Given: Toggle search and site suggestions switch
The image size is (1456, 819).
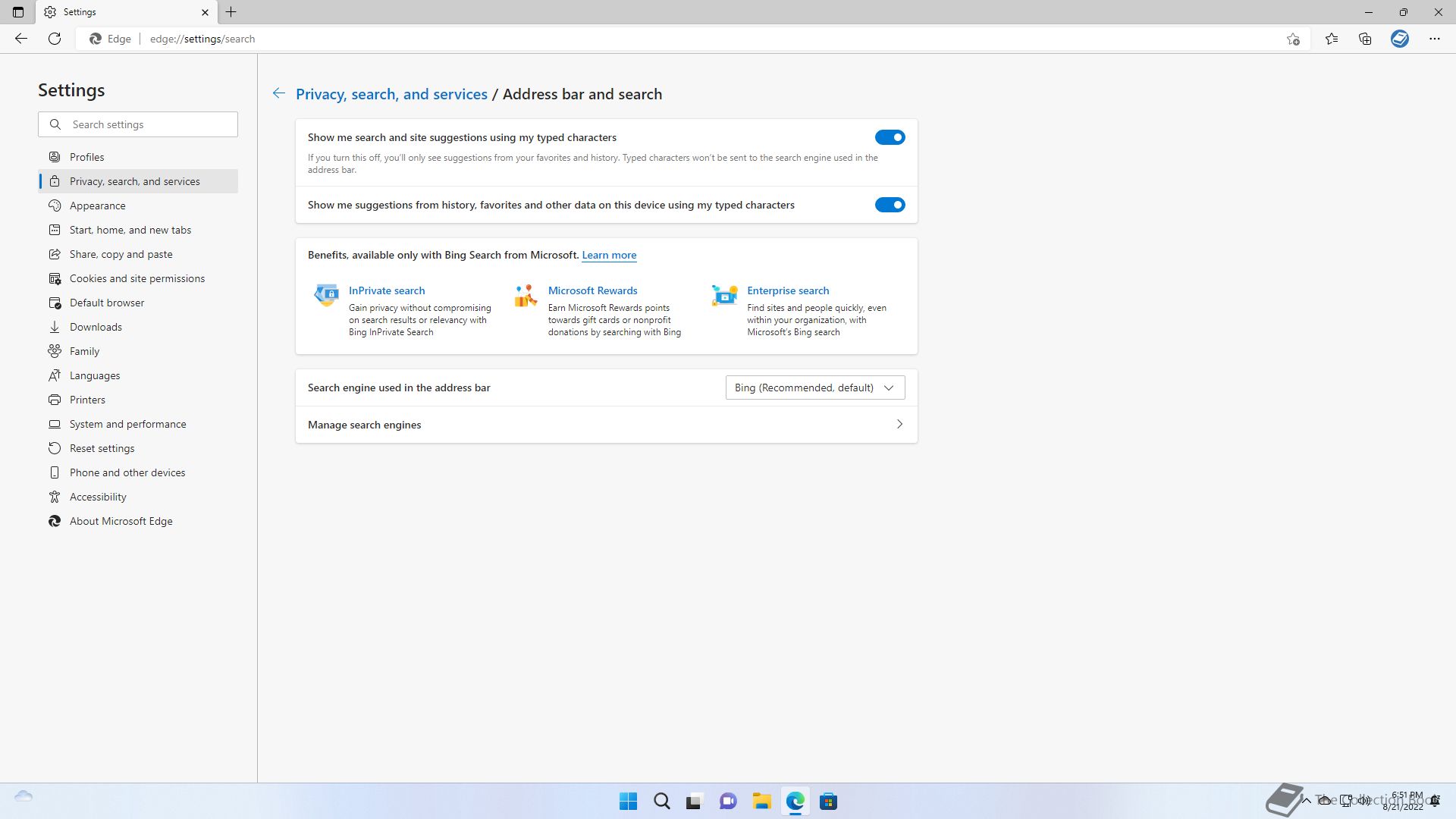Looking at the screenshot, I should (x=890, y=137).
